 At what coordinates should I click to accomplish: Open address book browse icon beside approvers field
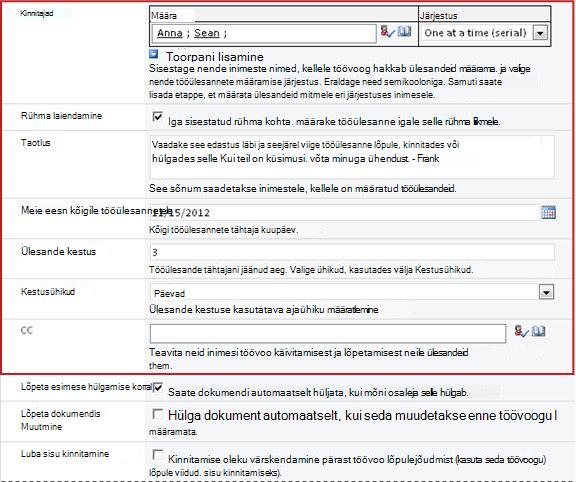404,31
